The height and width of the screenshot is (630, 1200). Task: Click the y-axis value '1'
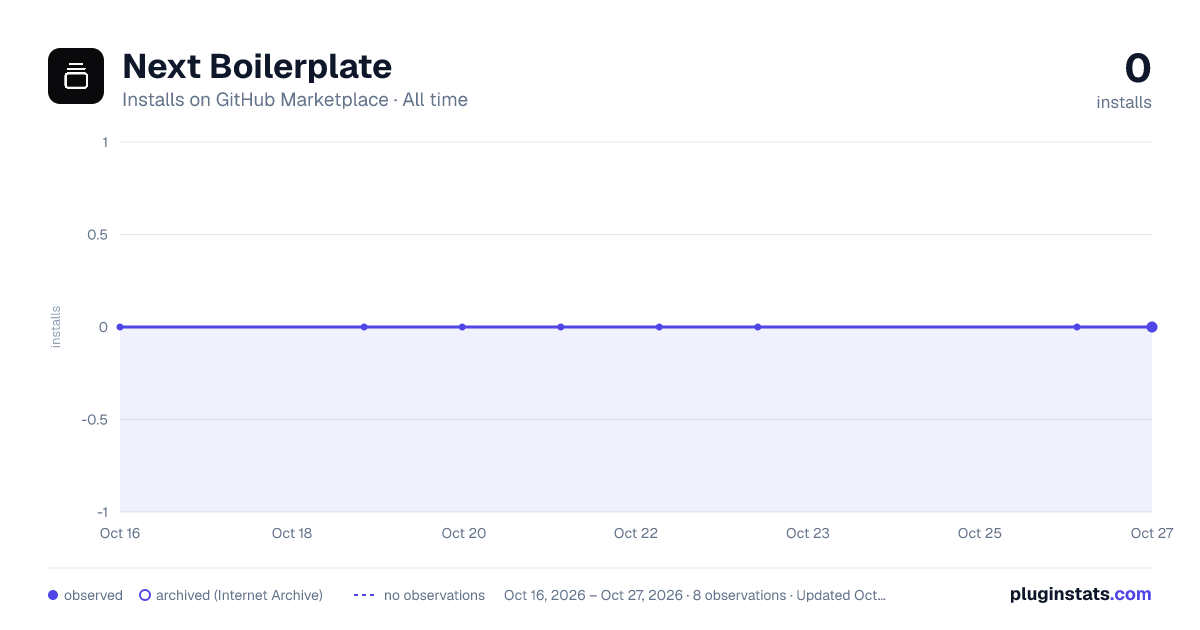(105, 142)
